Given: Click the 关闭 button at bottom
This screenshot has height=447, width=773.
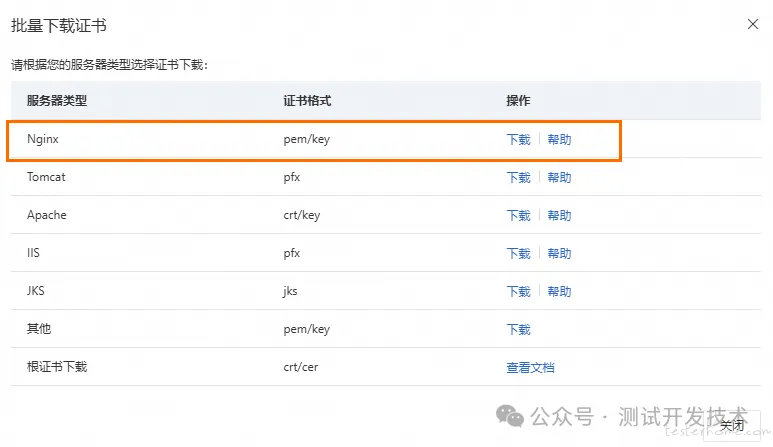Looking at the screenshot, I should coord(732,425).
